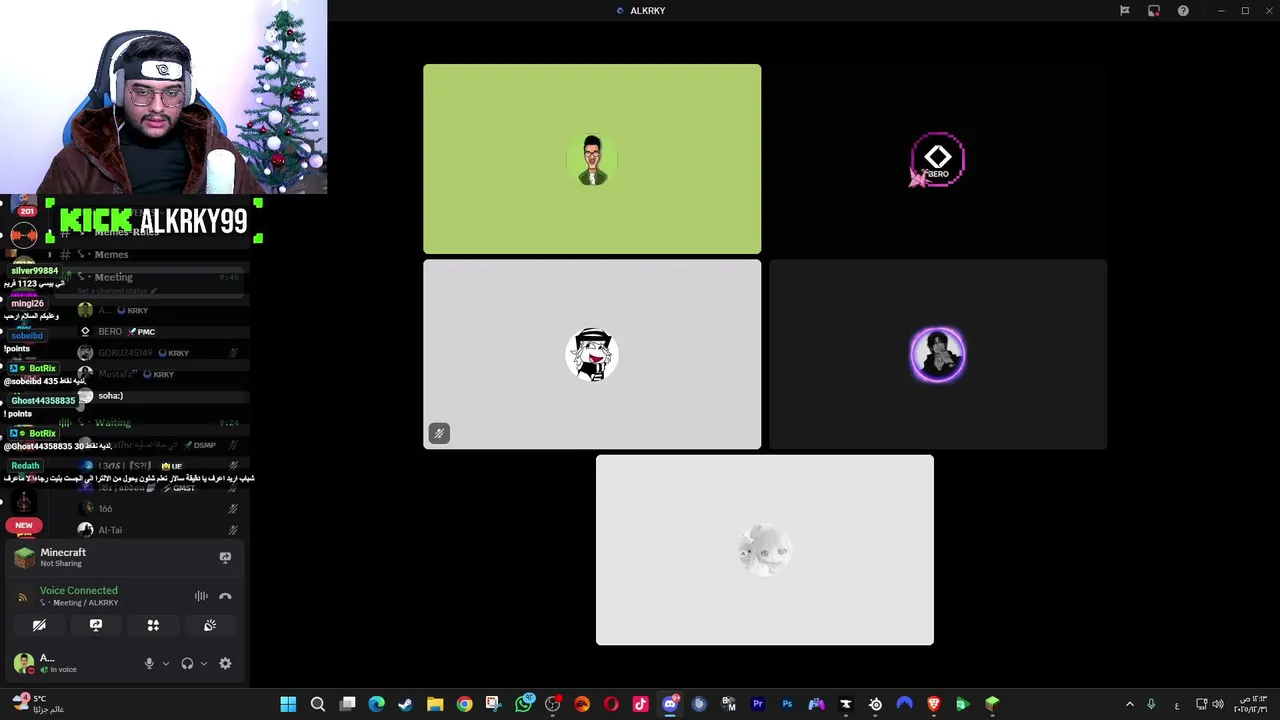
Task: Open Discord inbox flag icon
Action: tap(1125, 11)
